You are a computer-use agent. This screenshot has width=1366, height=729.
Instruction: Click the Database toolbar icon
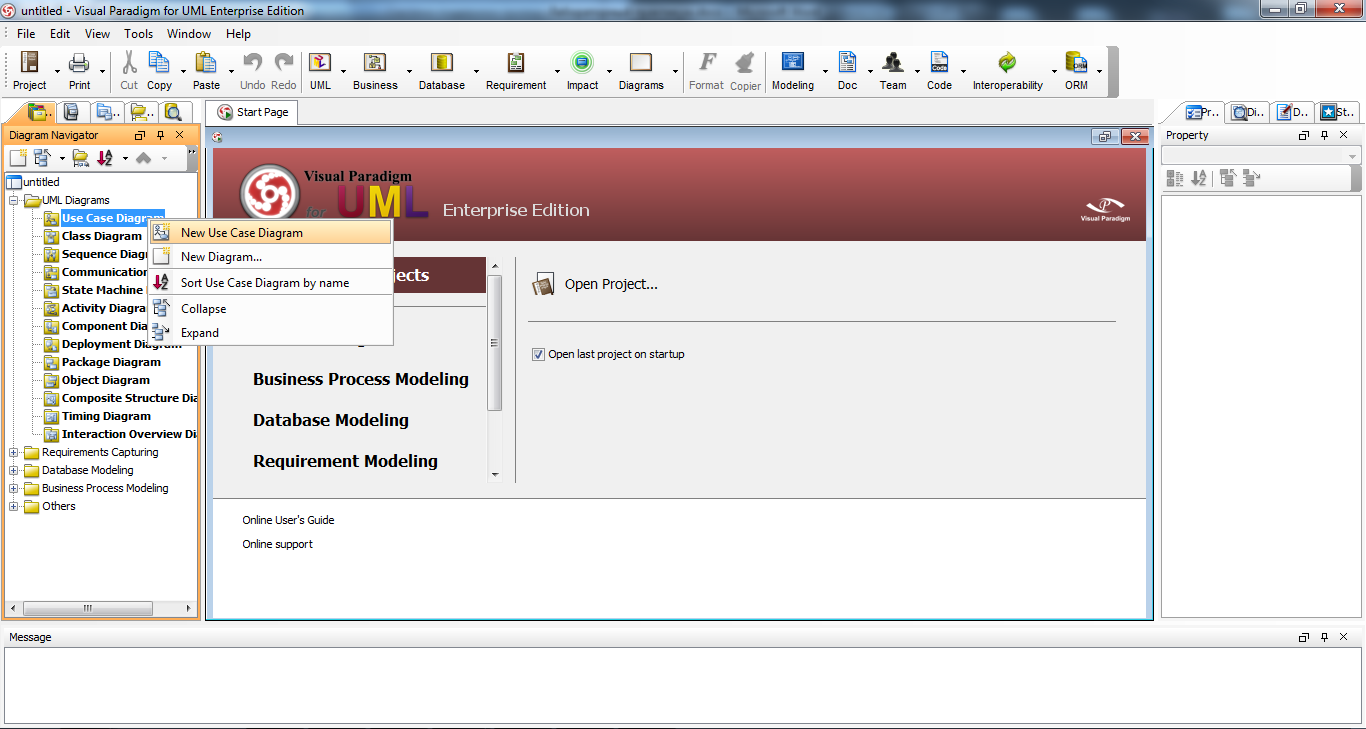441,63
